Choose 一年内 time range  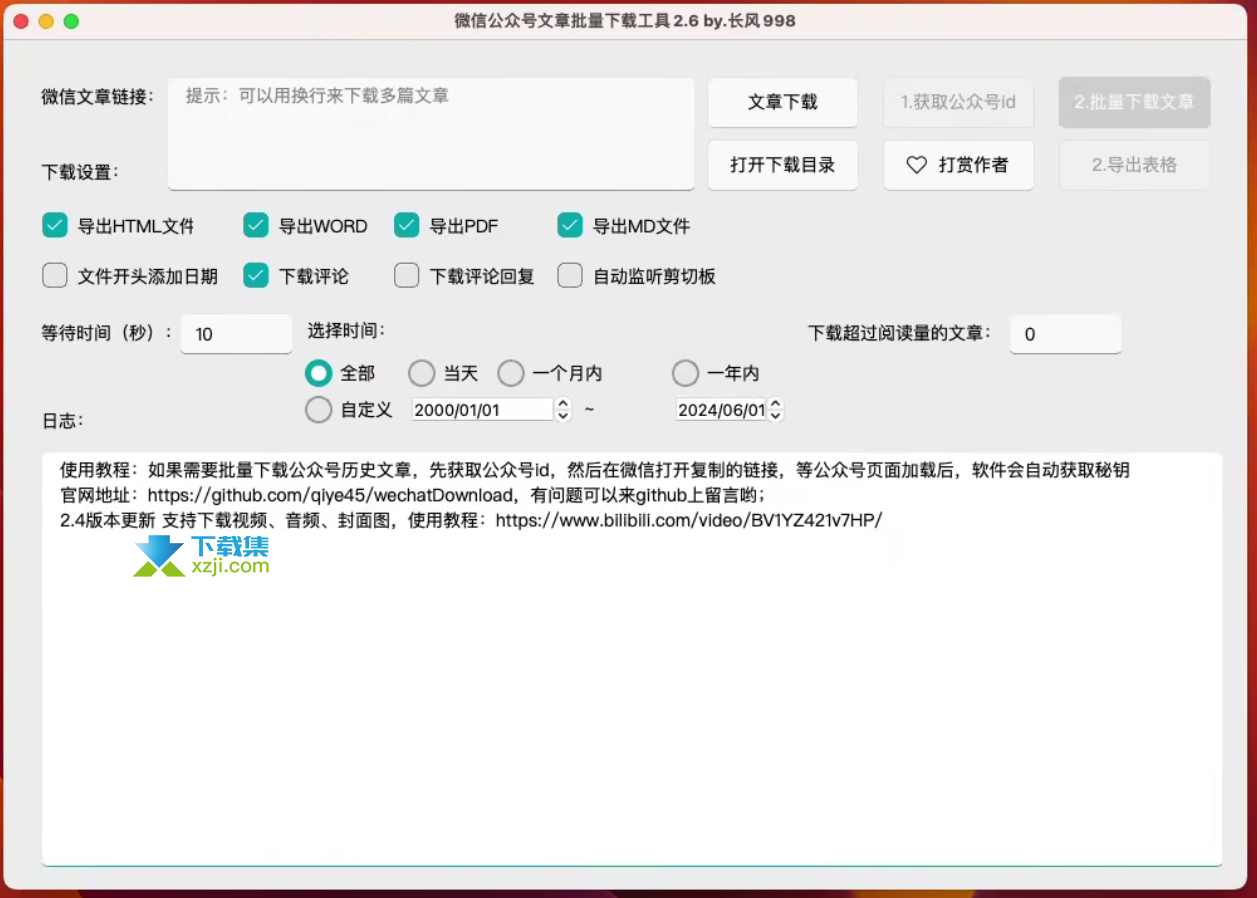tap(685, 373)
